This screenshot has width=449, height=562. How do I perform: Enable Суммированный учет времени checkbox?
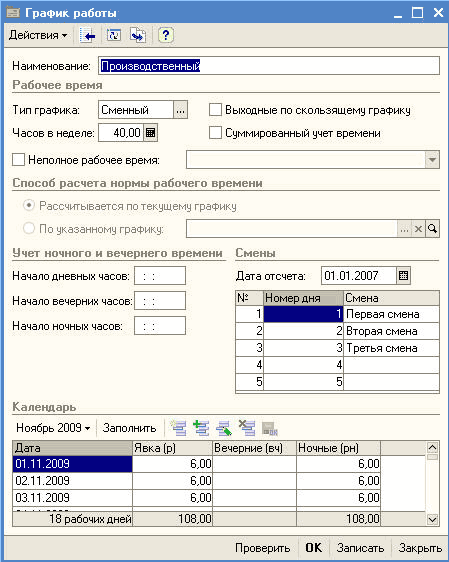click(x=215, y=133)
